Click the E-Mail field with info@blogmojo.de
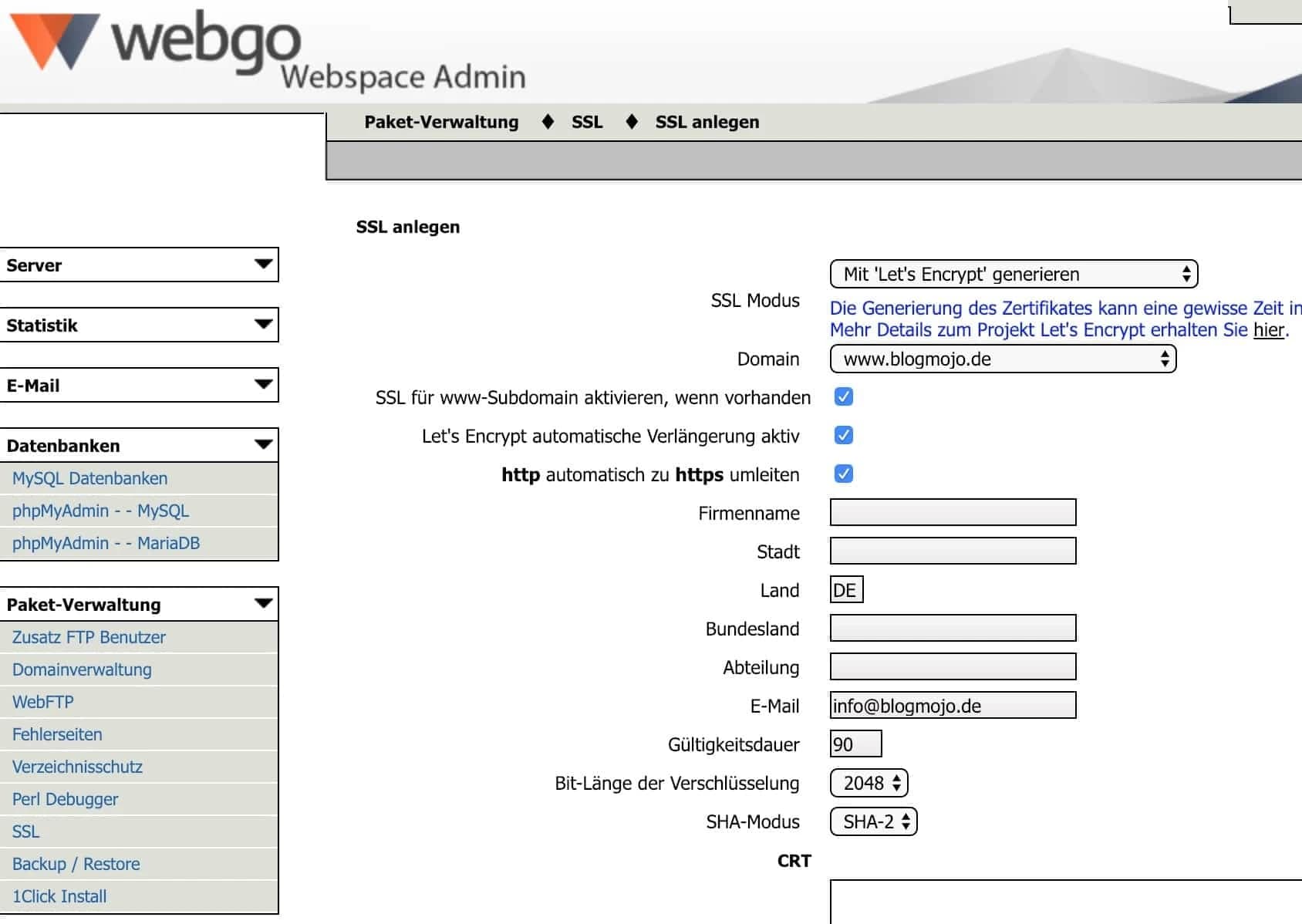Viewport: 1302px width, 924px height. (953, 706)
